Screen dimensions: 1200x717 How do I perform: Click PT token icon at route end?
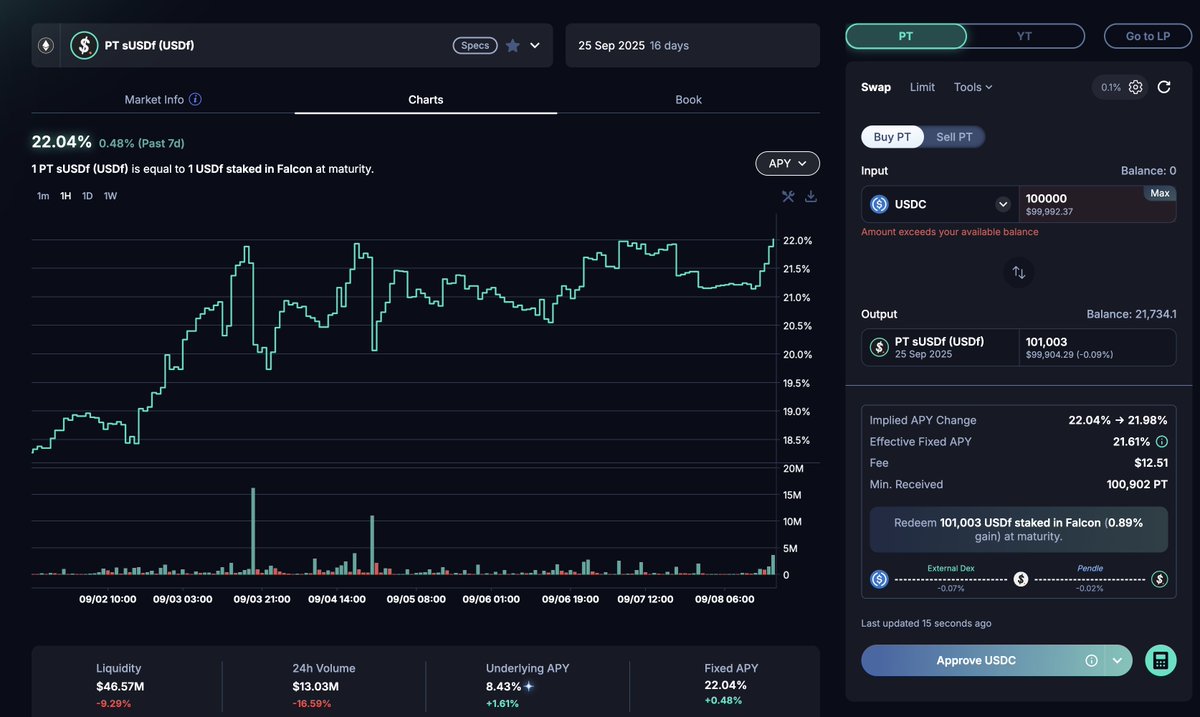pos(1160,579)
